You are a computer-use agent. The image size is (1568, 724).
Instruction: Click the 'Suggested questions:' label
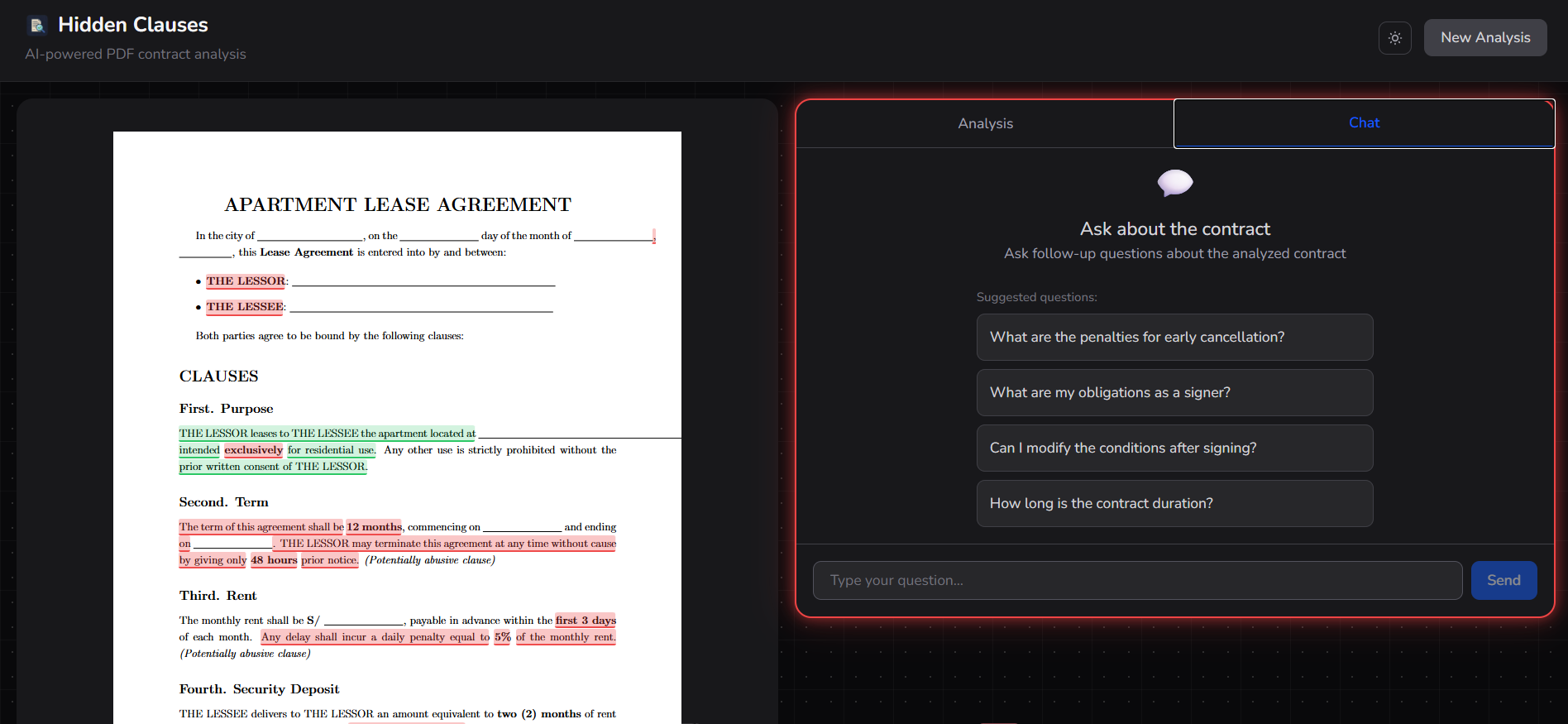(1037, 297)
